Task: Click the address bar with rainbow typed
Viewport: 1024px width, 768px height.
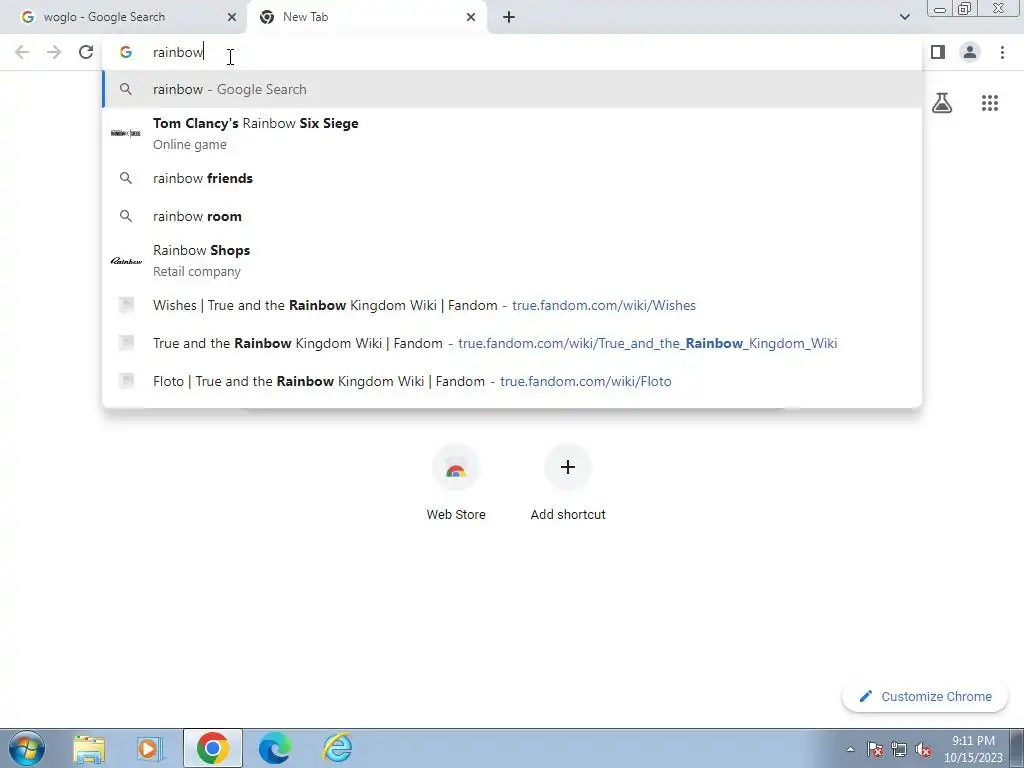Action: [513, 52]
